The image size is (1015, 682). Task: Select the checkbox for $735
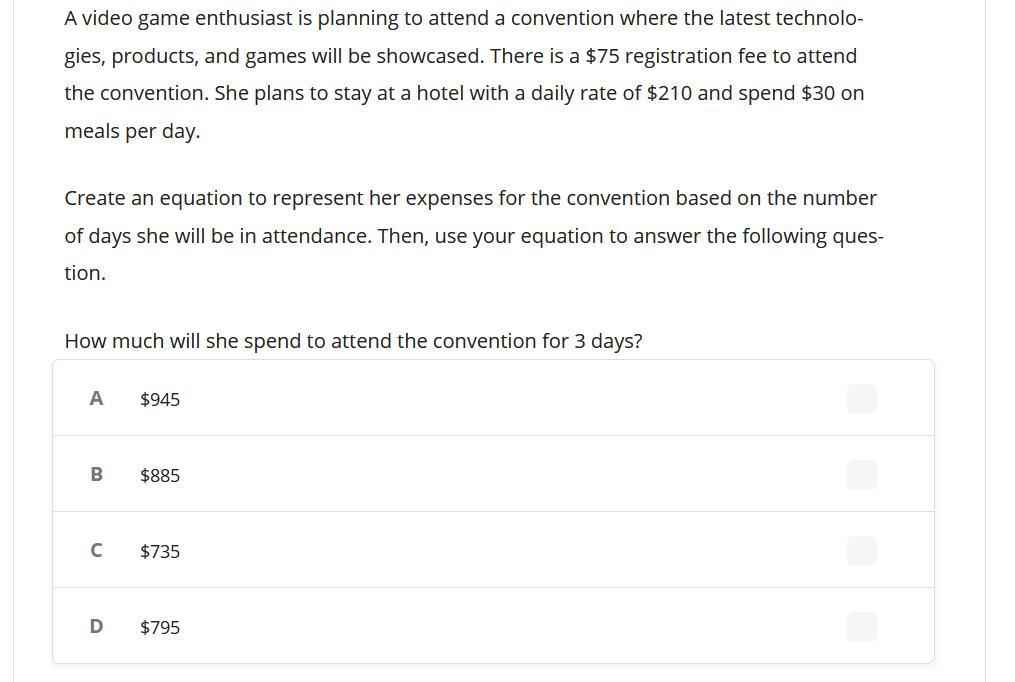click(861, 551)
